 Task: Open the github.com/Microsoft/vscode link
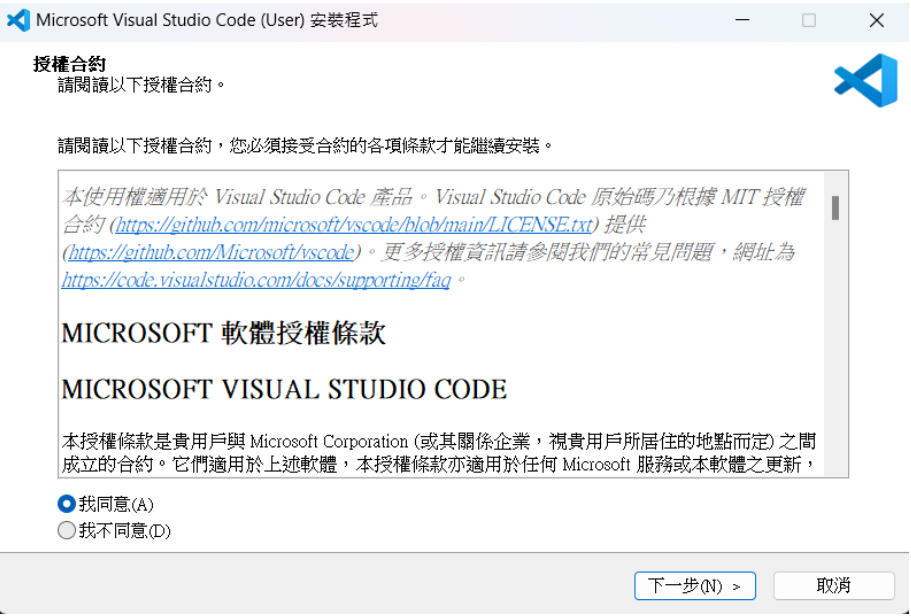[x=211, y=252]
